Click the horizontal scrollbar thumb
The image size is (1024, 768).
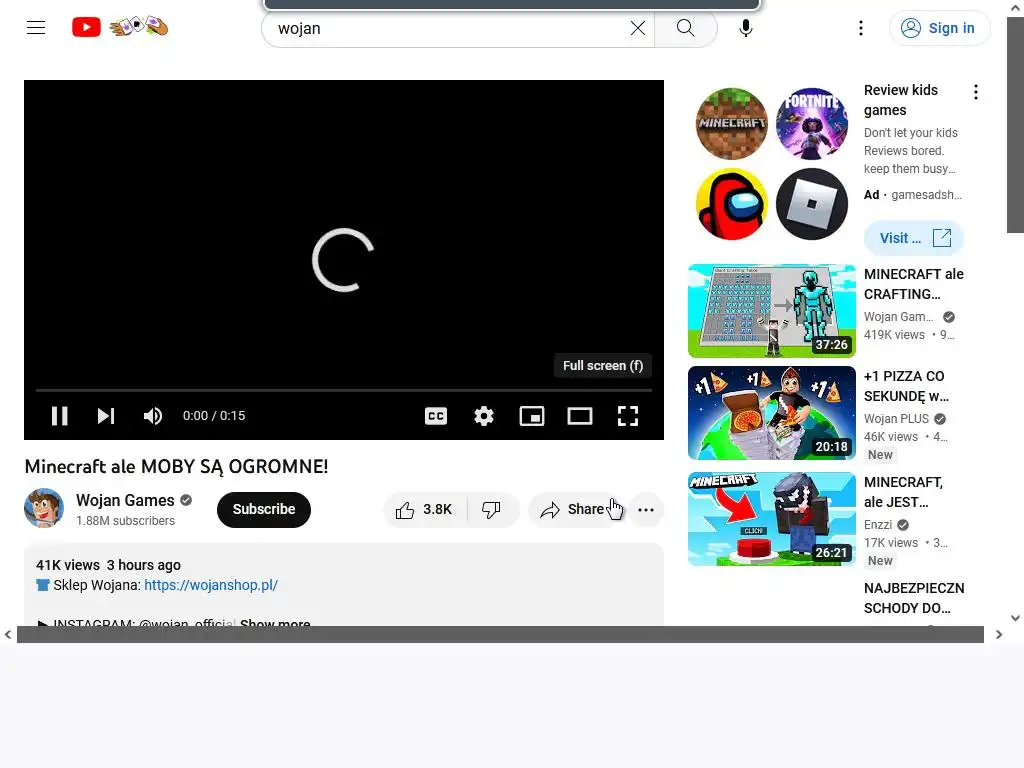click(500, 634)
